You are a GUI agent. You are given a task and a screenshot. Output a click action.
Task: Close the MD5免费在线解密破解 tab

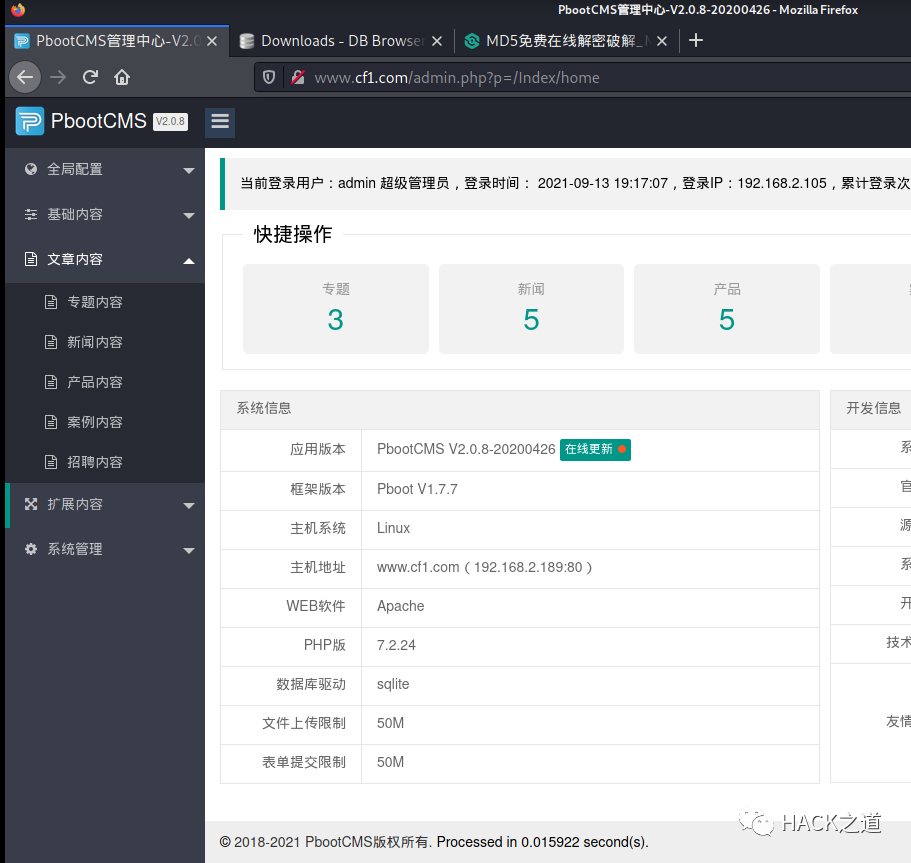click(662, 41)
